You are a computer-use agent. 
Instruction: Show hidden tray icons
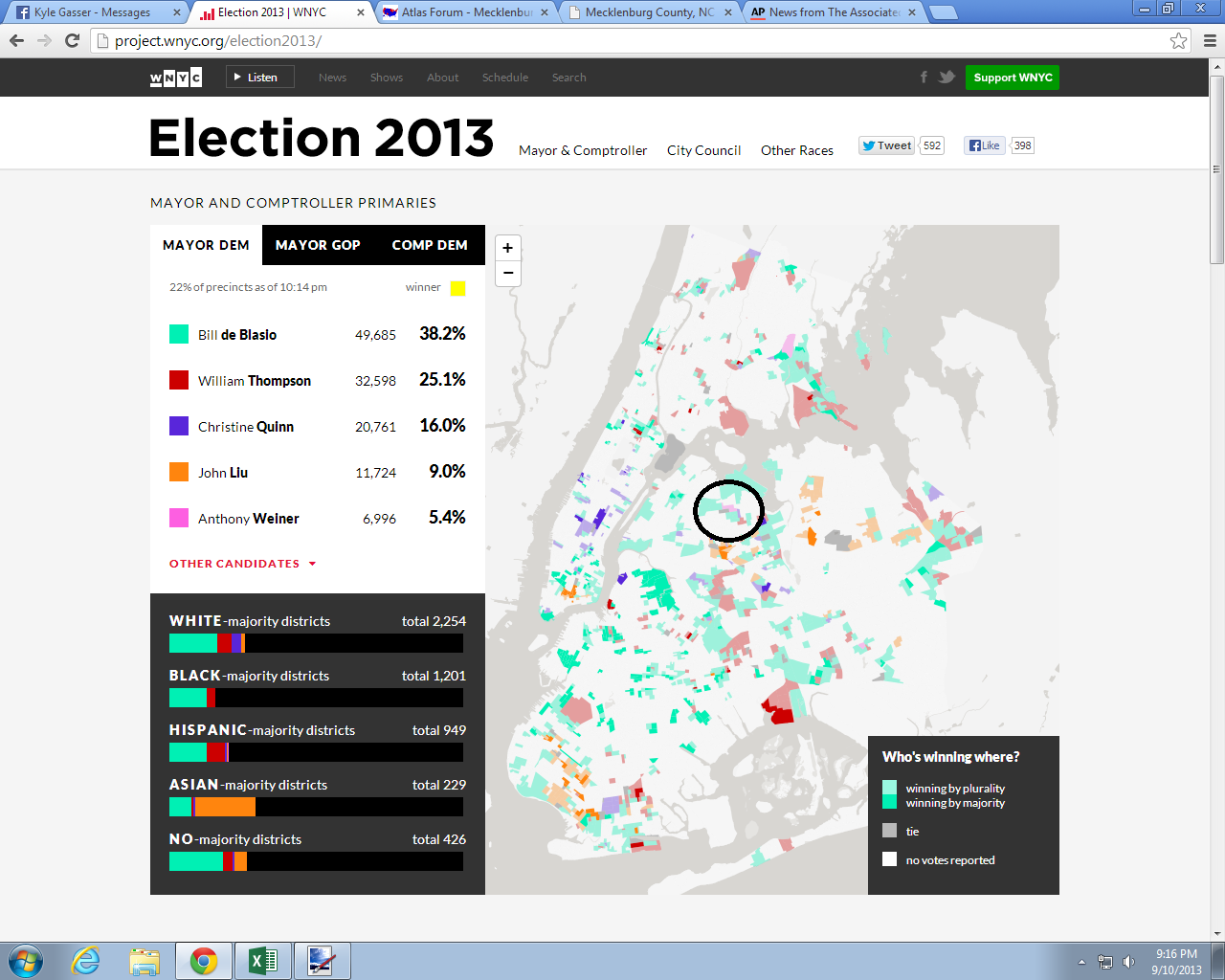1081,962
